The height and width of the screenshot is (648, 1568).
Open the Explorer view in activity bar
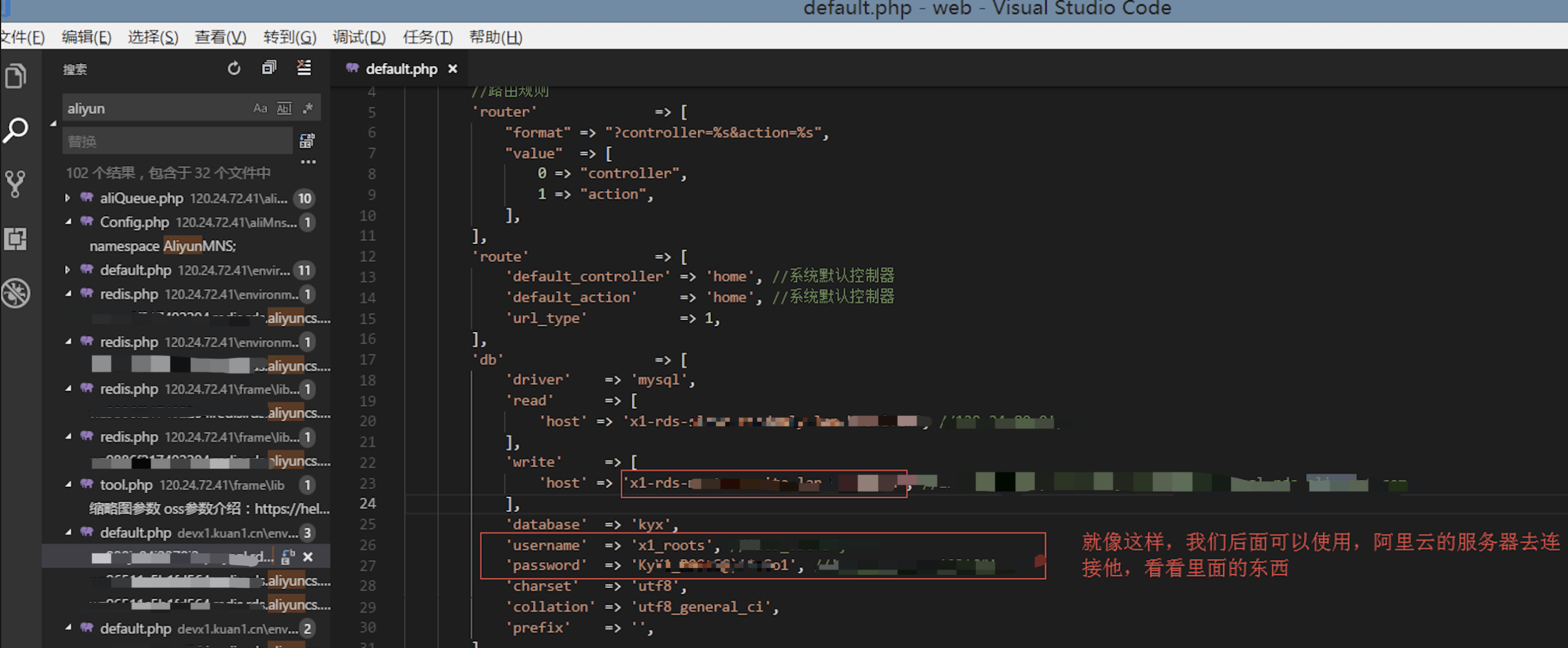click(16, 76)
